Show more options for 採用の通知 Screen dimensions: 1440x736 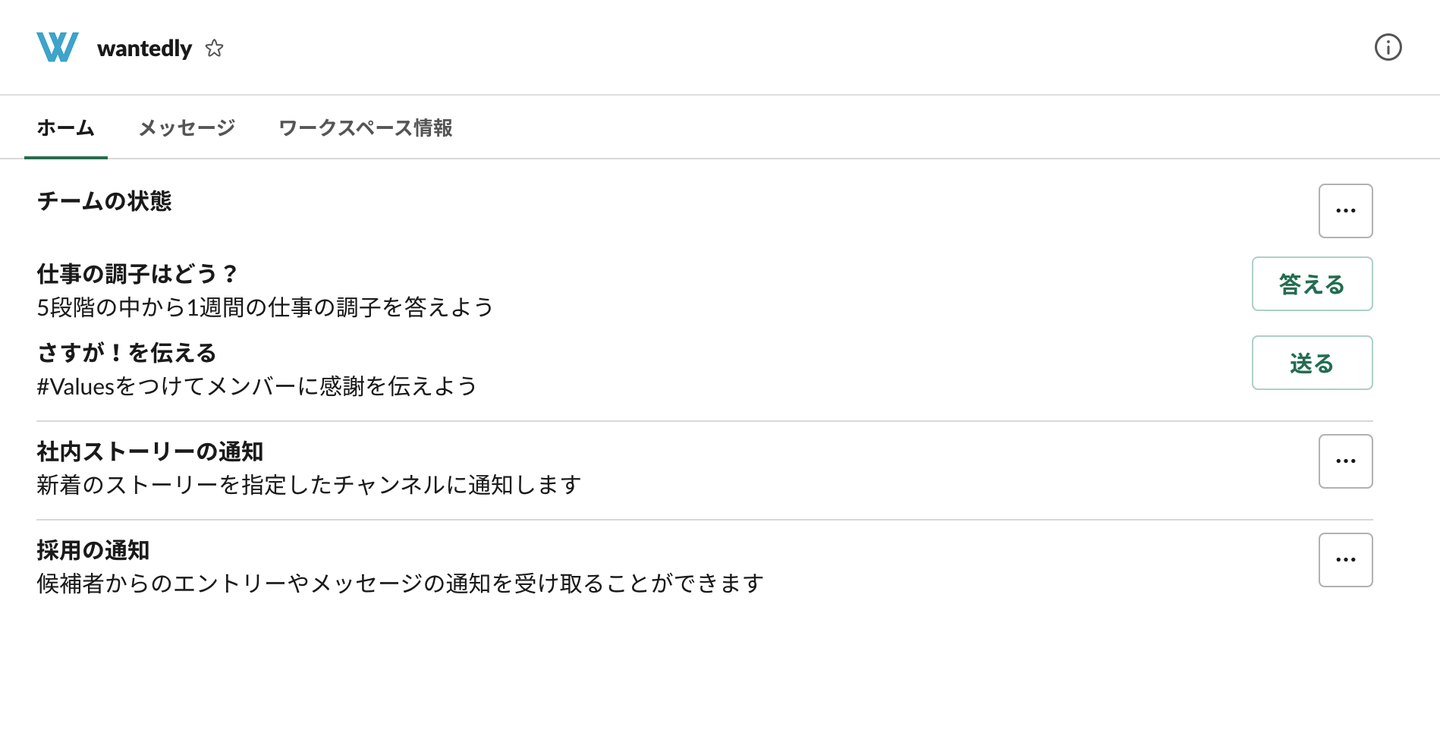(1345, 560)
